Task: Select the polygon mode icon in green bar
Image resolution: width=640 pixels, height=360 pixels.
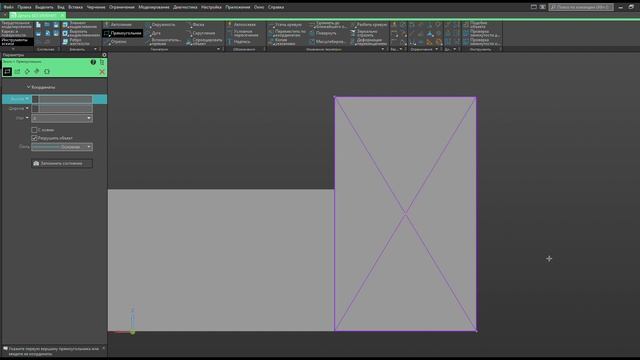Action: pos(47,71)
